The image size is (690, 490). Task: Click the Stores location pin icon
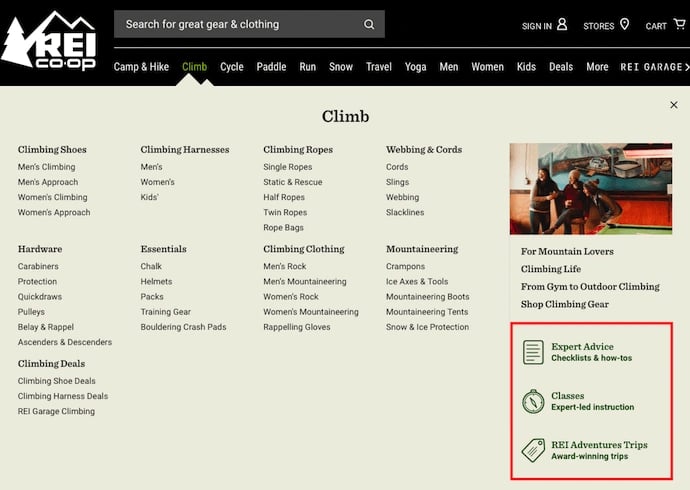(x=625, y=24)
